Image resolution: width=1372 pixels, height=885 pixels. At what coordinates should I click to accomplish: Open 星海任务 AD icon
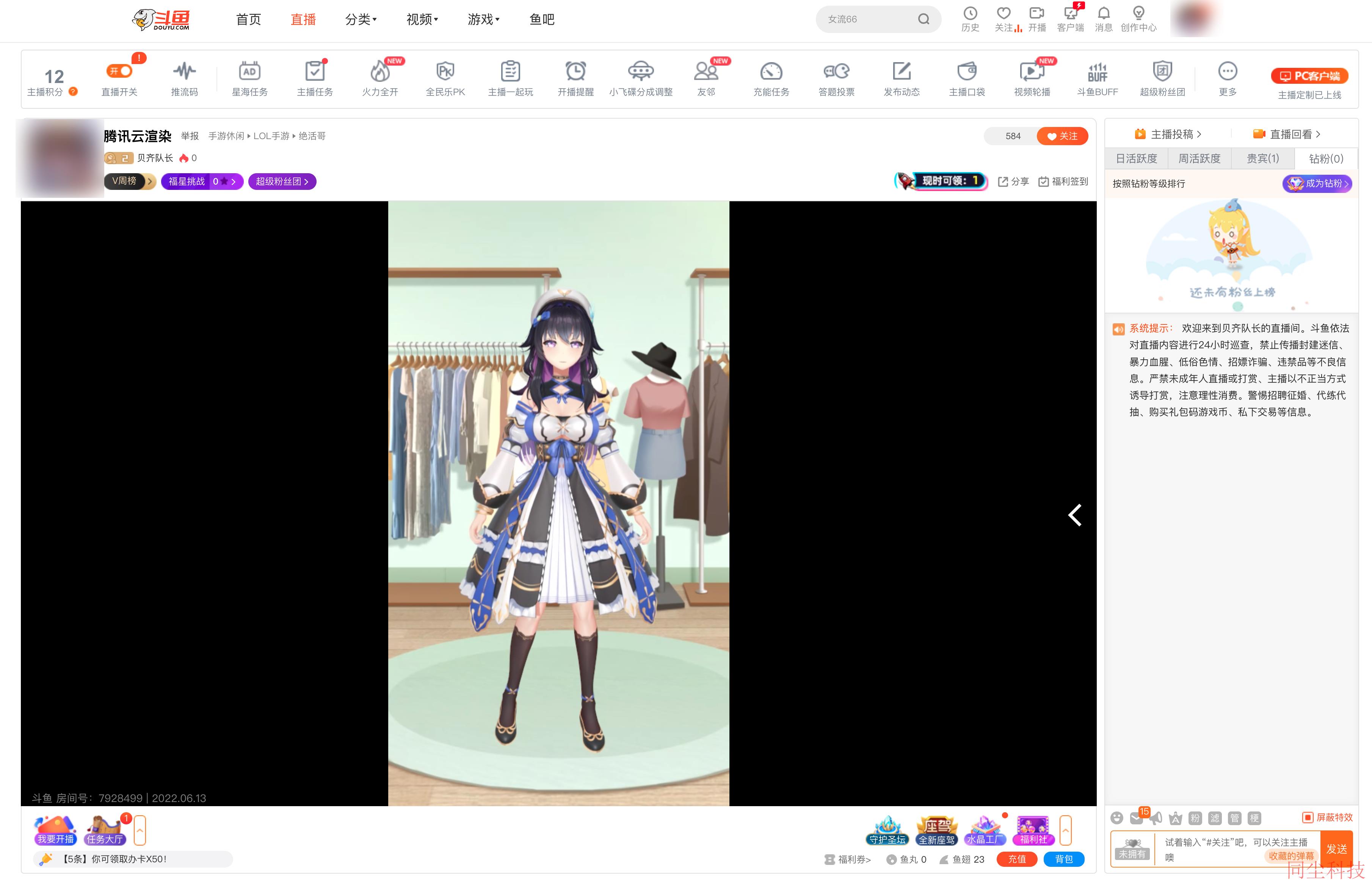point(249,71)
